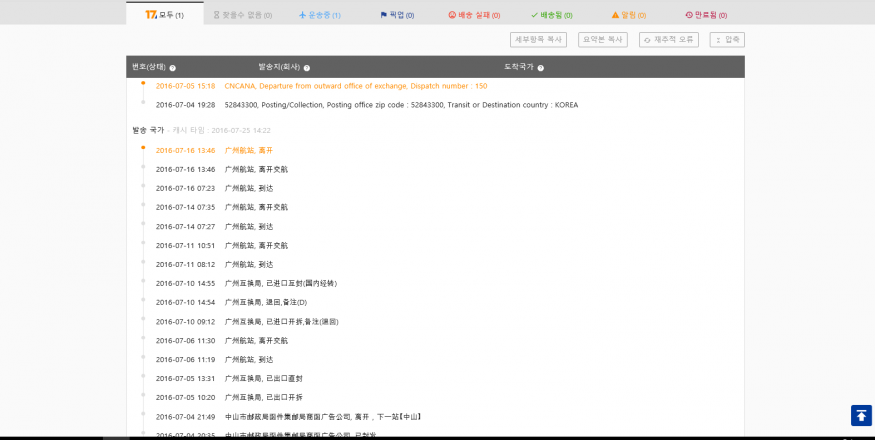This screenshot has width=875, height=440.
Task: Switch to 찾을수 없음 (0) tab
Action: 240,15
